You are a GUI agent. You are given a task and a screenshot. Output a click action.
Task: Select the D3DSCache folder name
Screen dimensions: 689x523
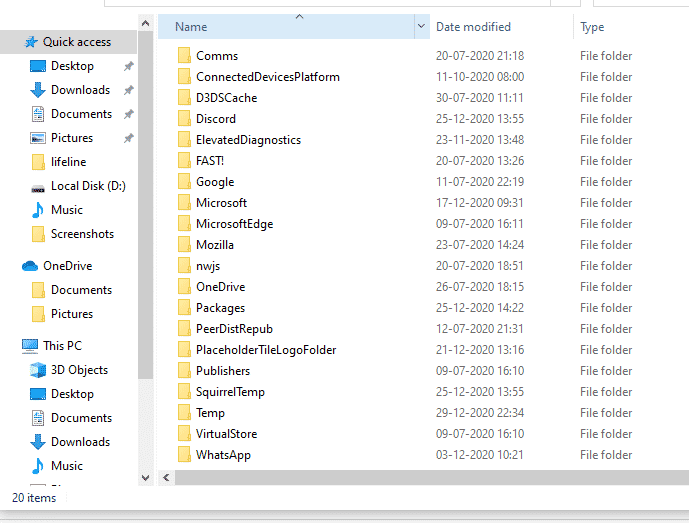point(226,98)
